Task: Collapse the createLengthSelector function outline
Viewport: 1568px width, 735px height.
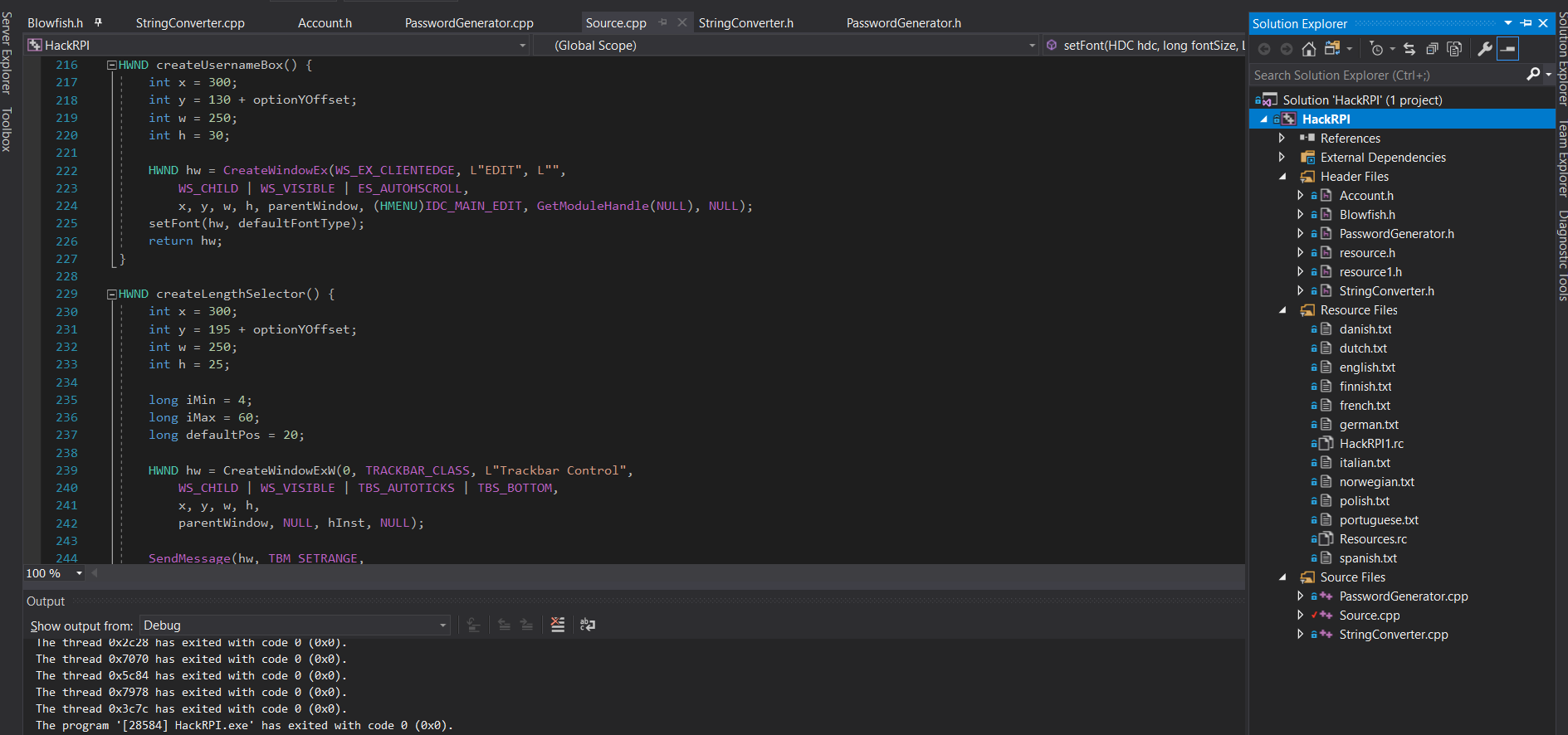Action: click(111, 294)
